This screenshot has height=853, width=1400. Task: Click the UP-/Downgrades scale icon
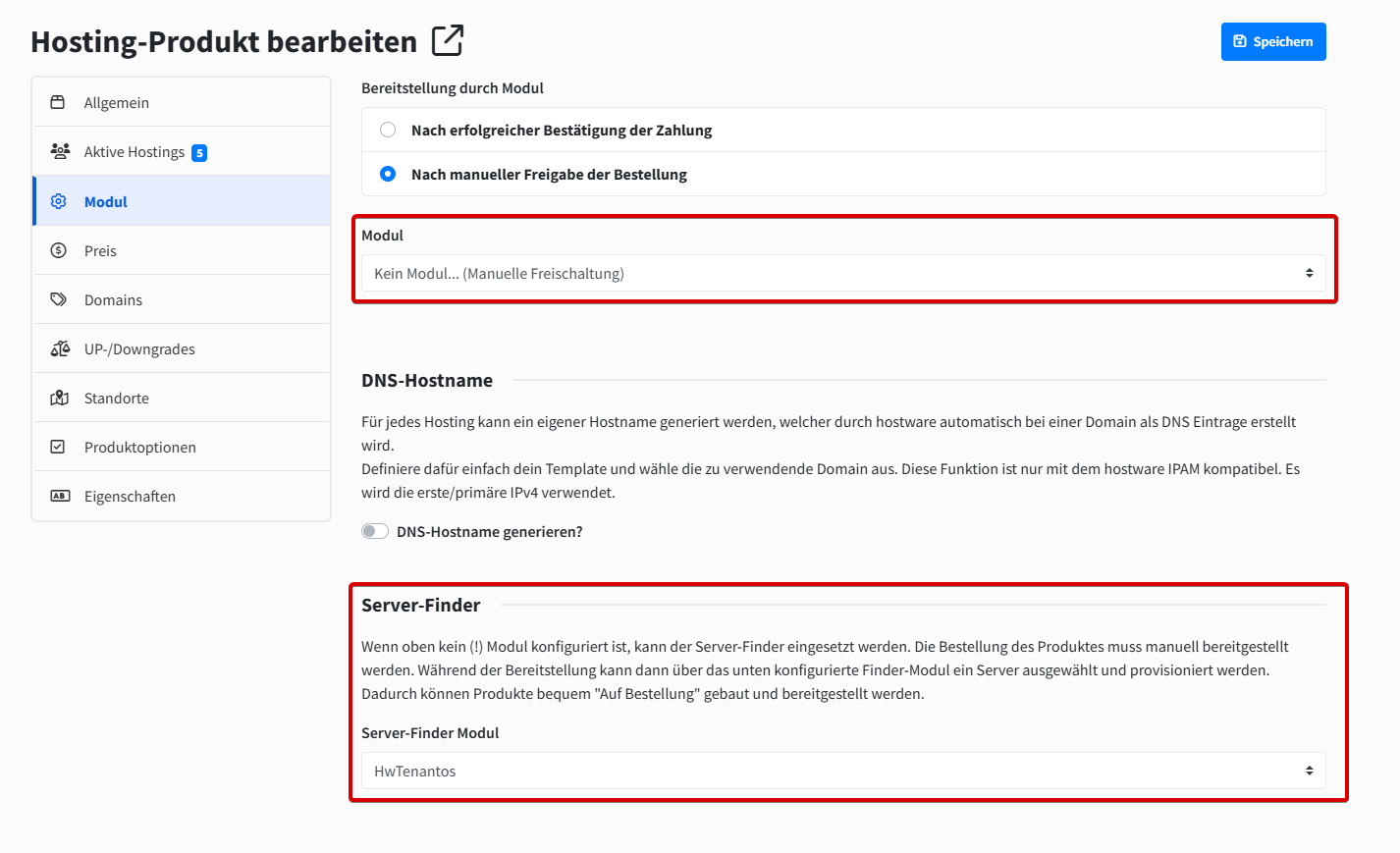click(x=60, y=348)
